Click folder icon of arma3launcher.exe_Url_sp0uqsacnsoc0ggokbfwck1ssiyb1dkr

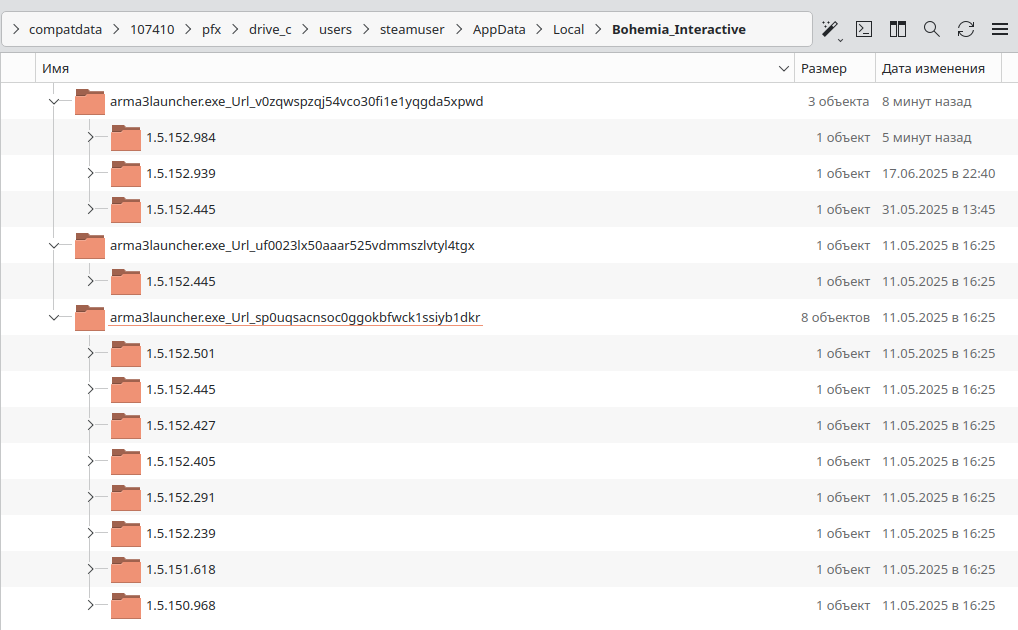90,318
